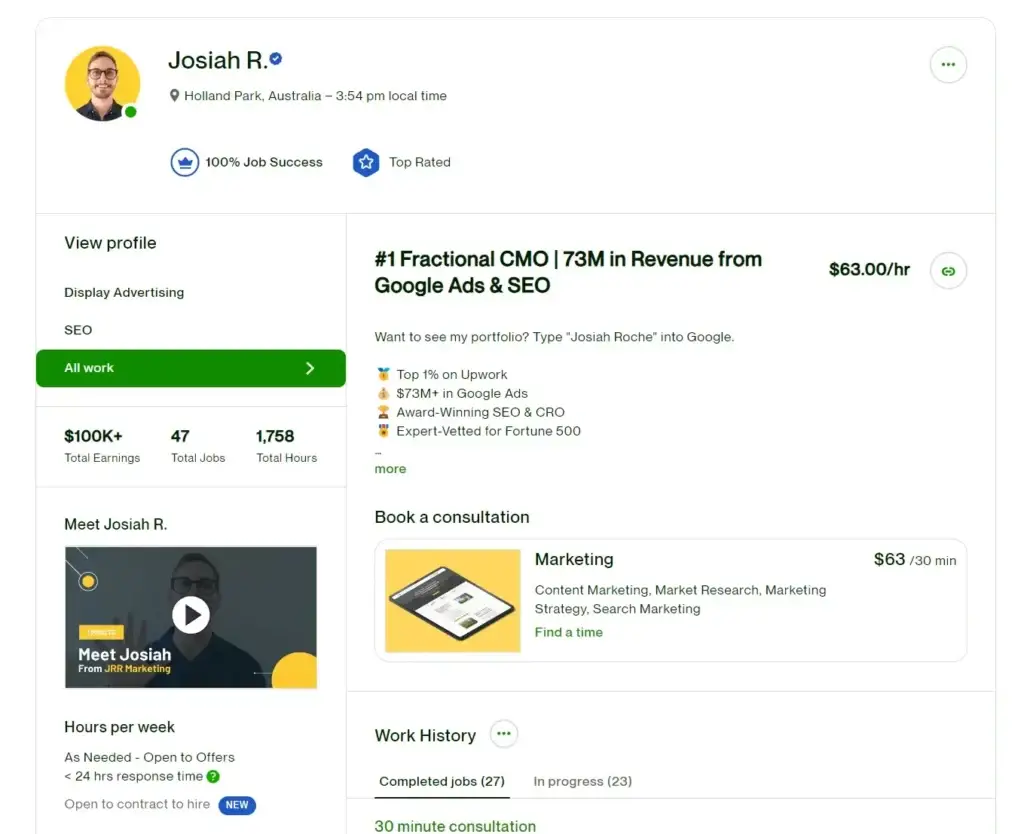
Task: Open the View profile link
Action: pos(110,243)
